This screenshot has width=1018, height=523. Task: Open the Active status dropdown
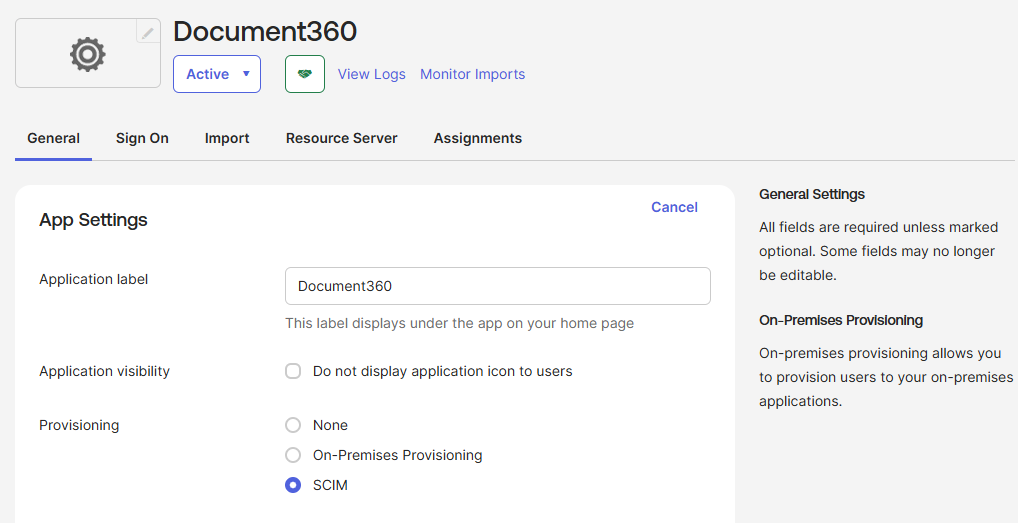pos(217,74)
